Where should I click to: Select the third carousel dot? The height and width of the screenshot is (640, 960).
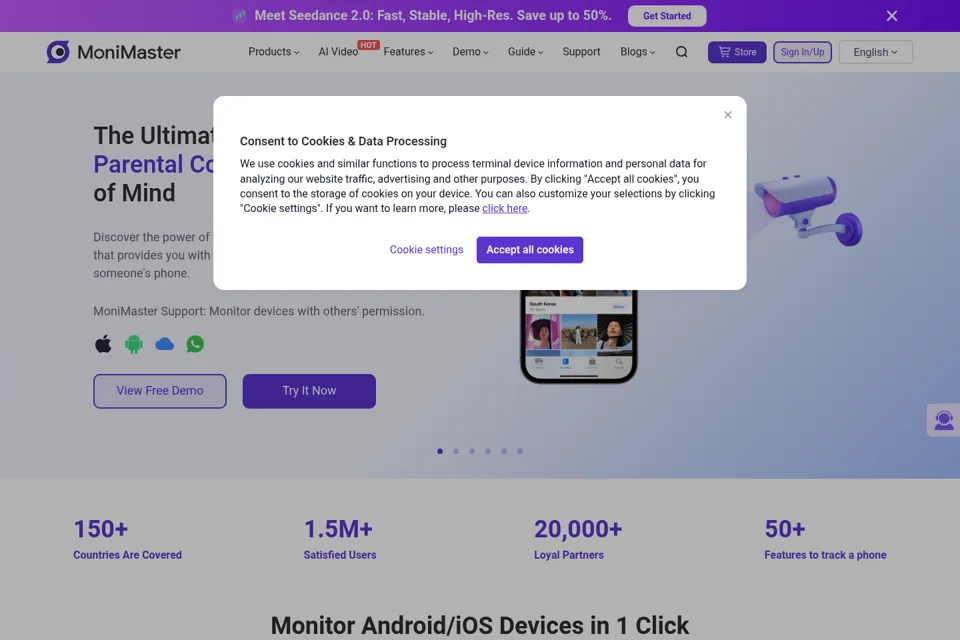tap(471, 451)
